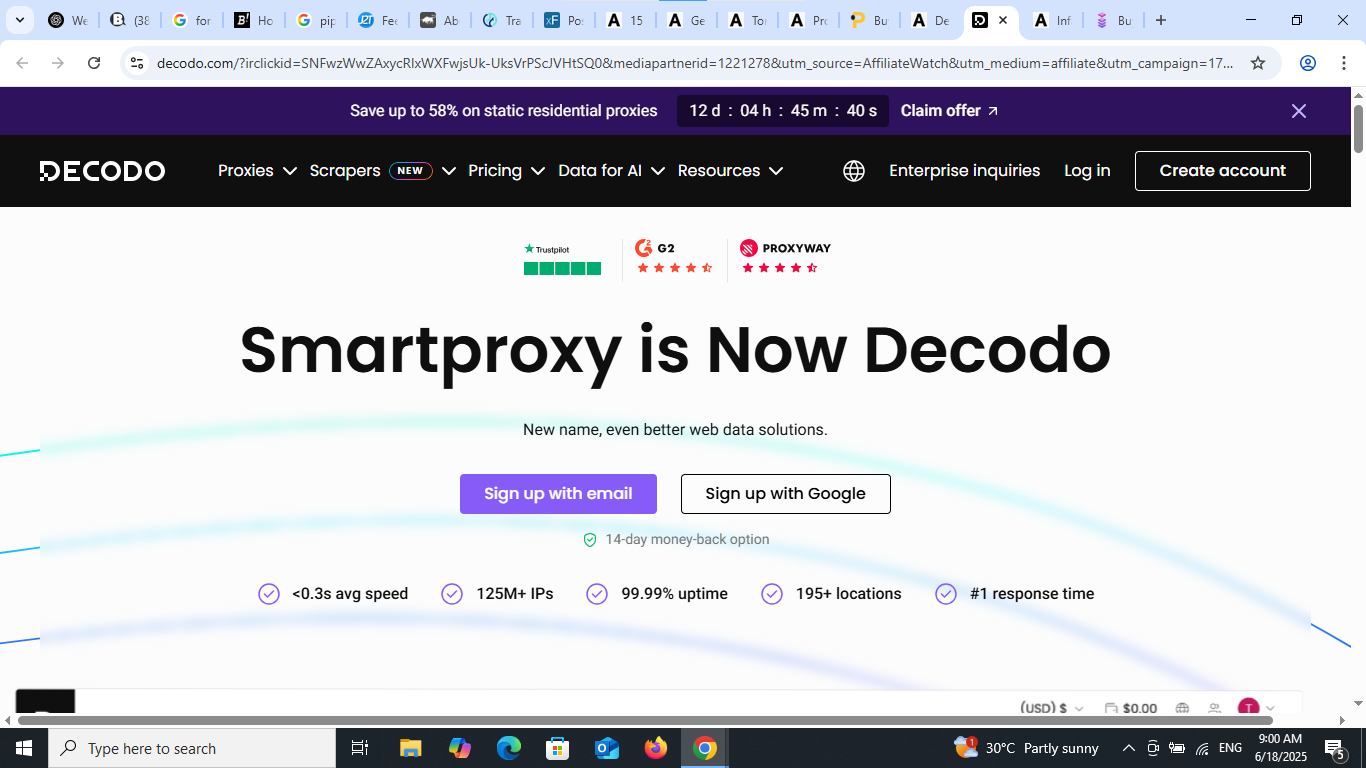Screen dimensions: 1366x768
Task: Switch to the Google 'for' tab
Action: click(x=191, y=20)
